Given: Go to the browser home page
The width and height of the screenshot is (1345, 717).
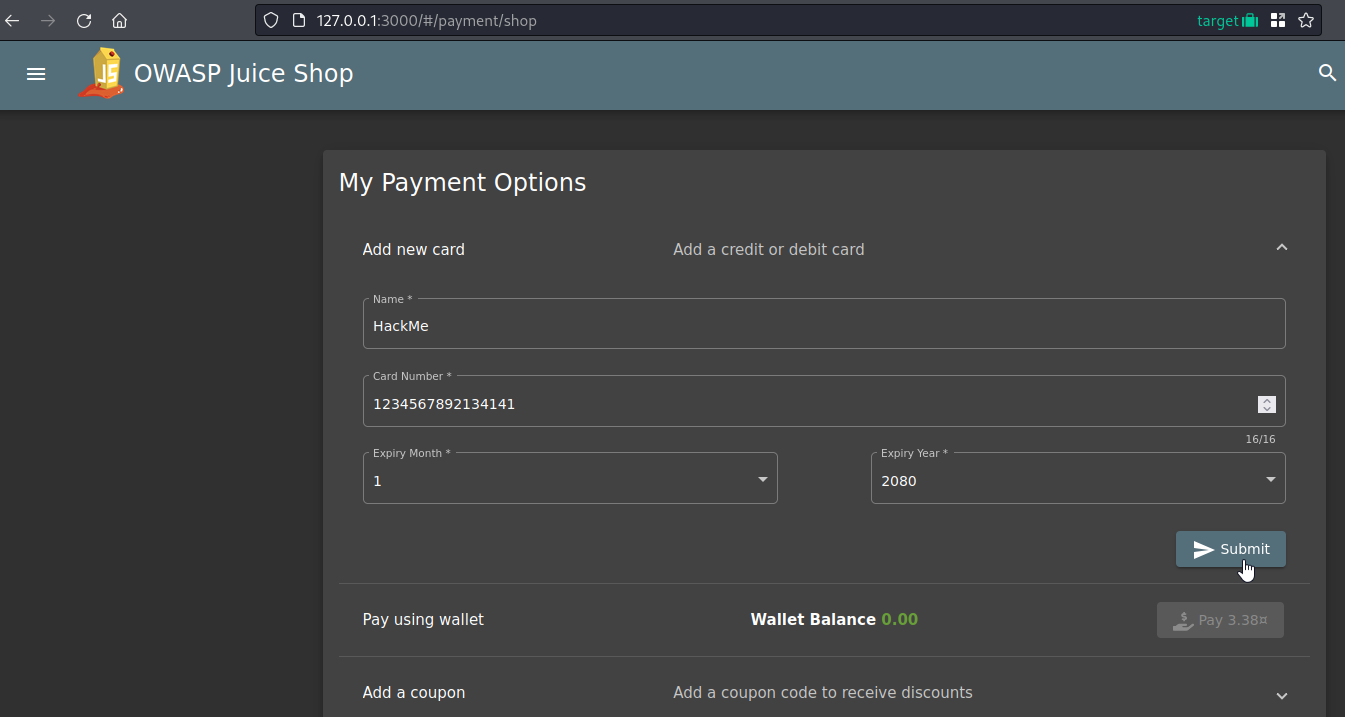Looking at the screenshot, I should pyautogui.click(x=119, y=20).
